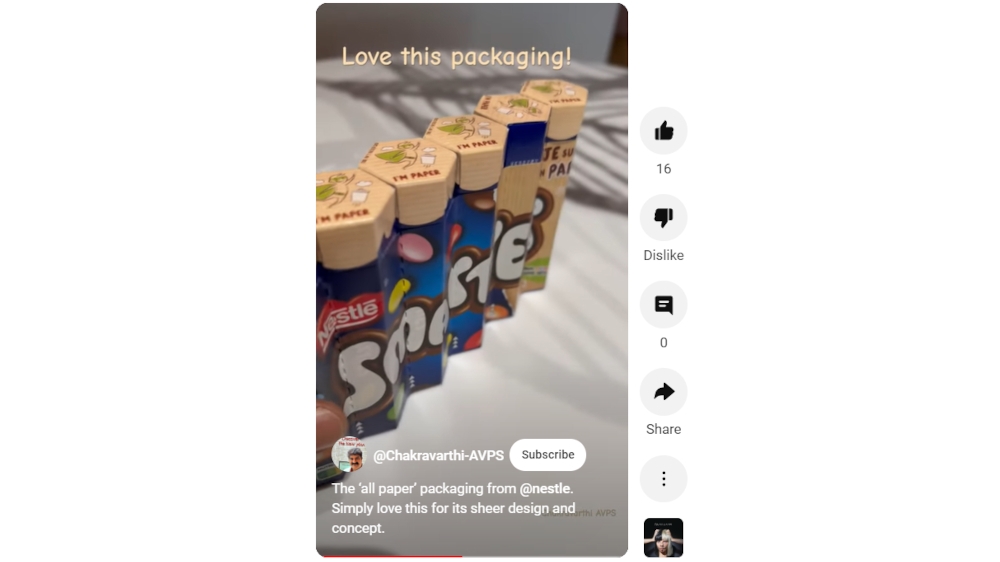Image resolution: width=1000 pixels, height=562 pixels.
Task: Like this Short with the thumbs-up icon
Action: pos(663,131)
